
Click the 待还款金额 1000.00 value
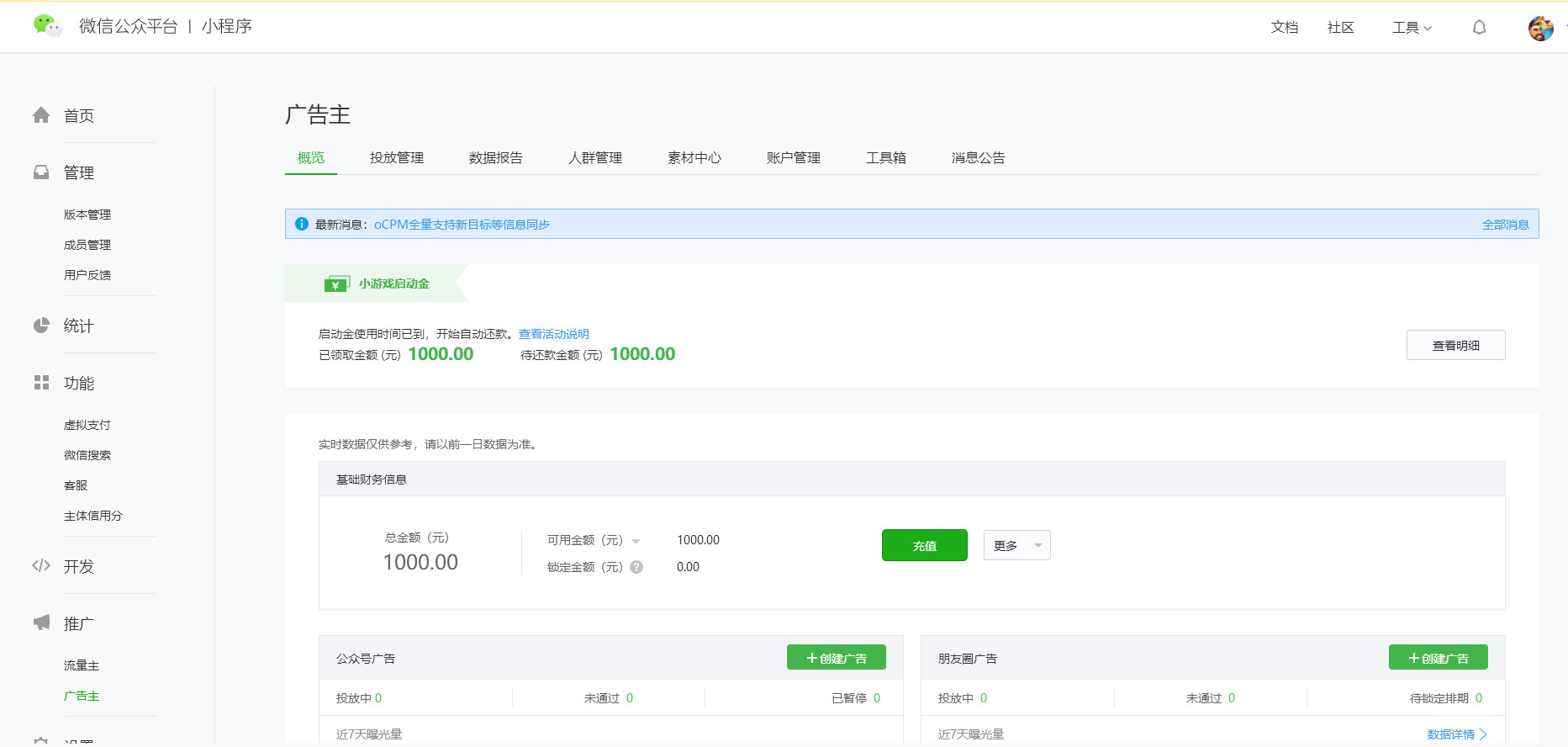click(x=642, y=354)
